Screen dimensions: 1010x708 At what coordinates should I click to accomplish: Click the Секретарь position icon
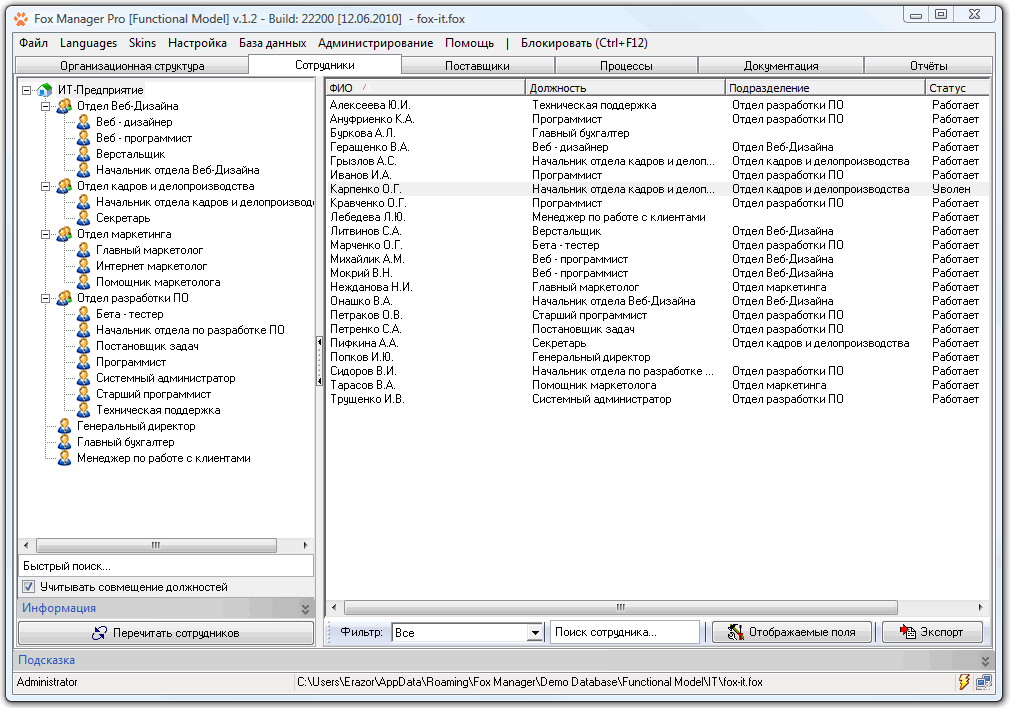click(x=83, y=218)
